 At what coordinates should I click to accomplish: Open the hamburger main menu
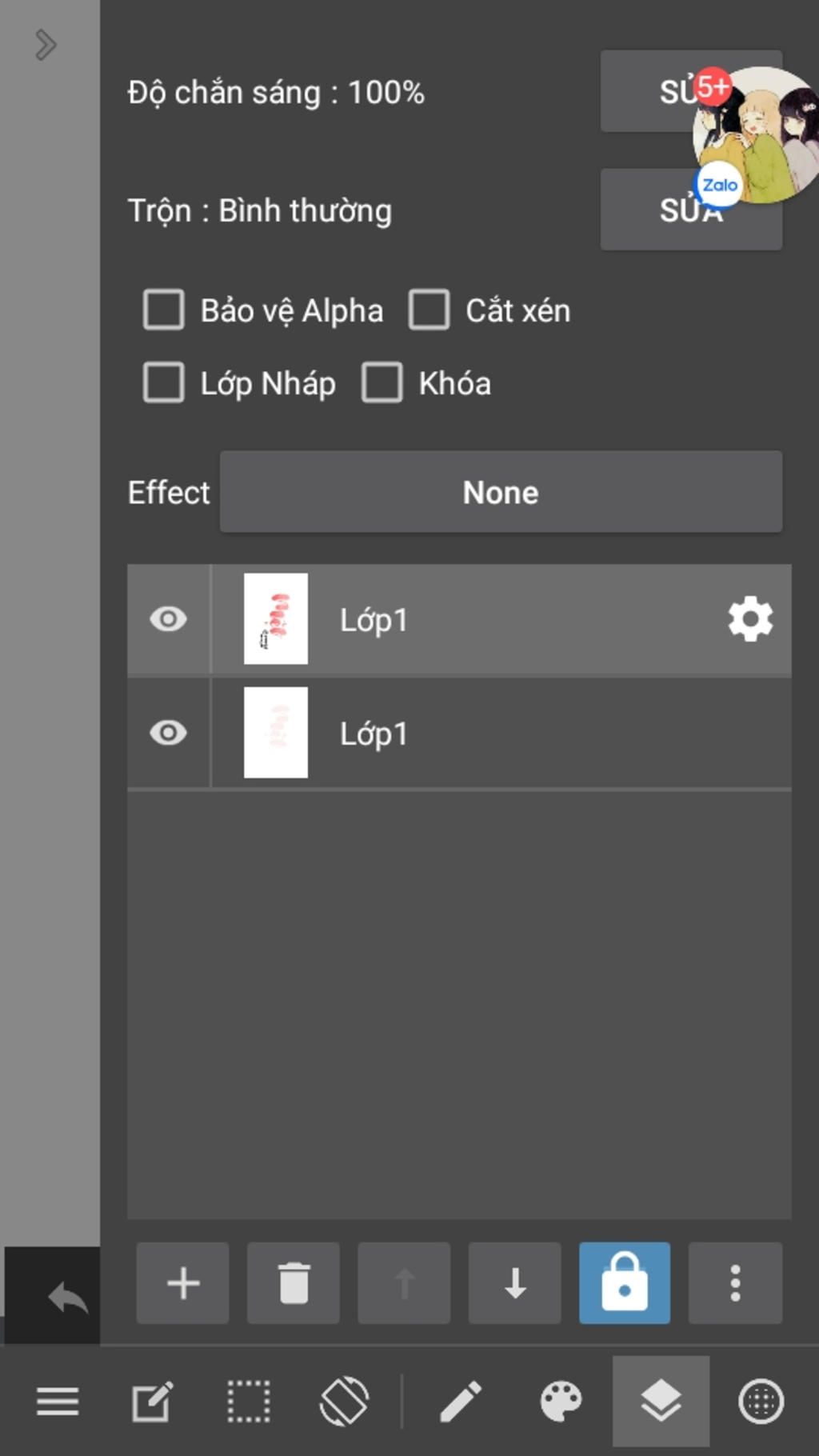(58, 1402)
